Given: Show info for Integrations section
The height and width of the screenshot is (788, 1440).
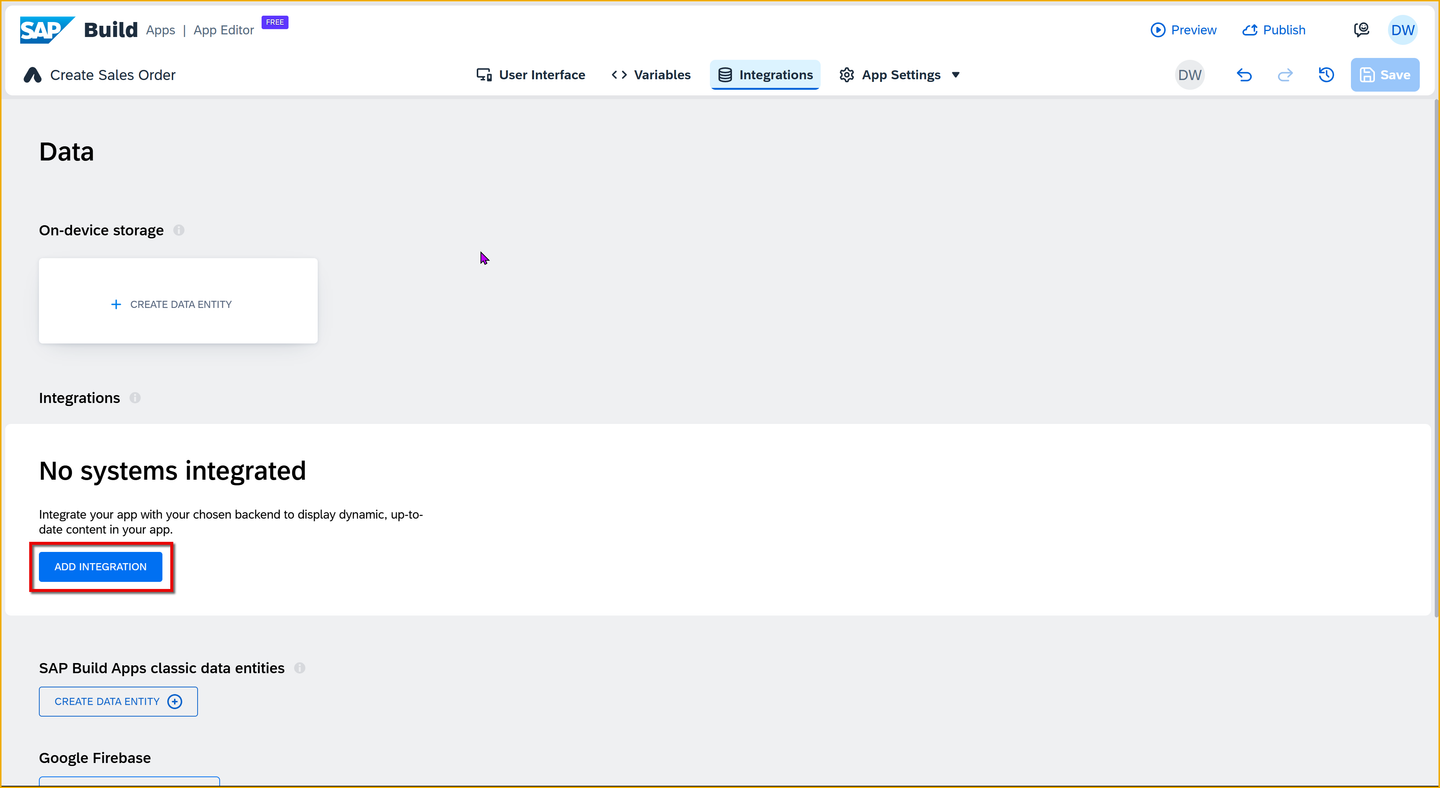Looking at the screenshot, I should point(135,398).
